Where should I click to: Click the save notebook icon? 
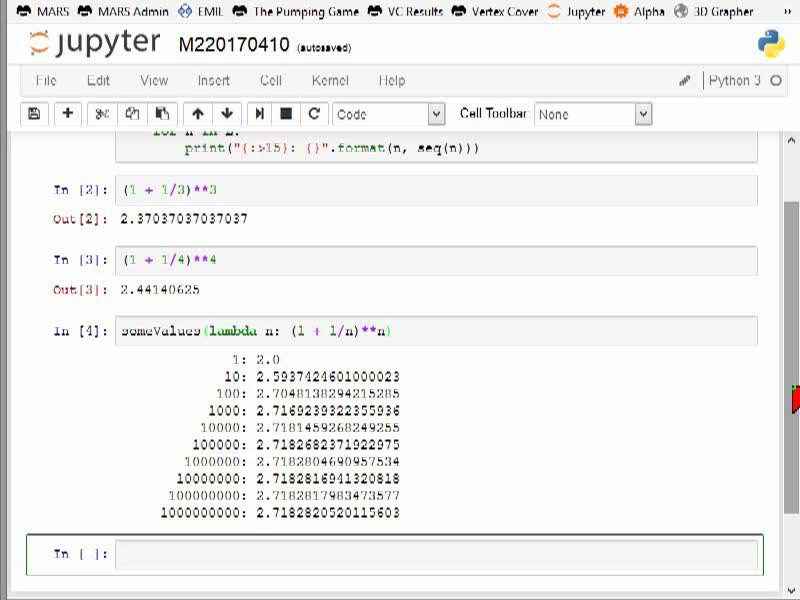click(x=34, y=114)
